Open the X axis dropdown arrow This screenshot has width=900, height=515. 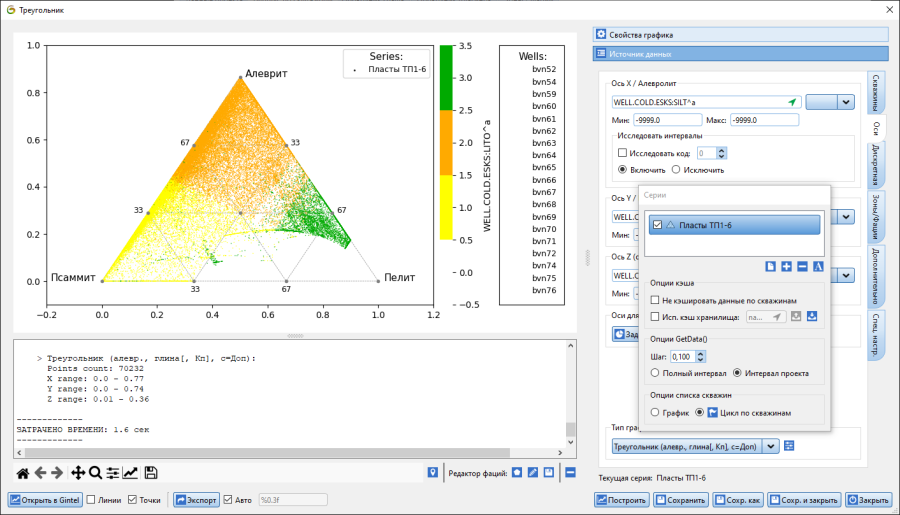(x=846, y=102)
